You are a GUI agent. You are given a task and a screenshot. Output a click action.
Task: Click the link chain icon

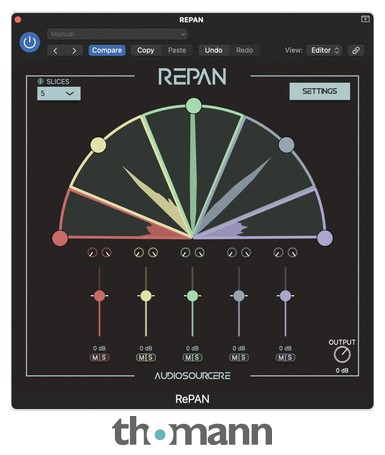click(356, 50)
